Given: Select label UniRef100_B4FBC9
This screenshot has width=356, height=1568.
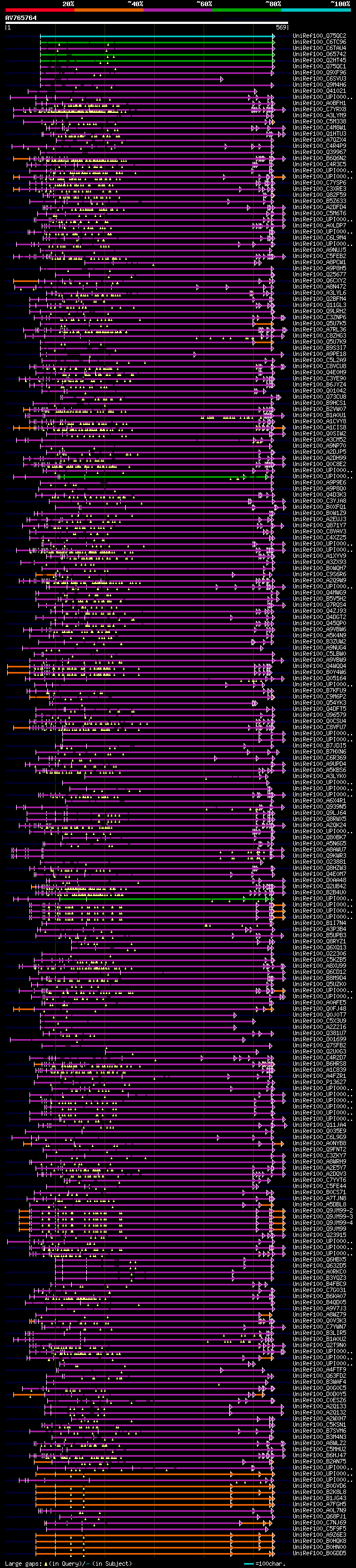Looking at the screenshot, I should coord(319,1284).
